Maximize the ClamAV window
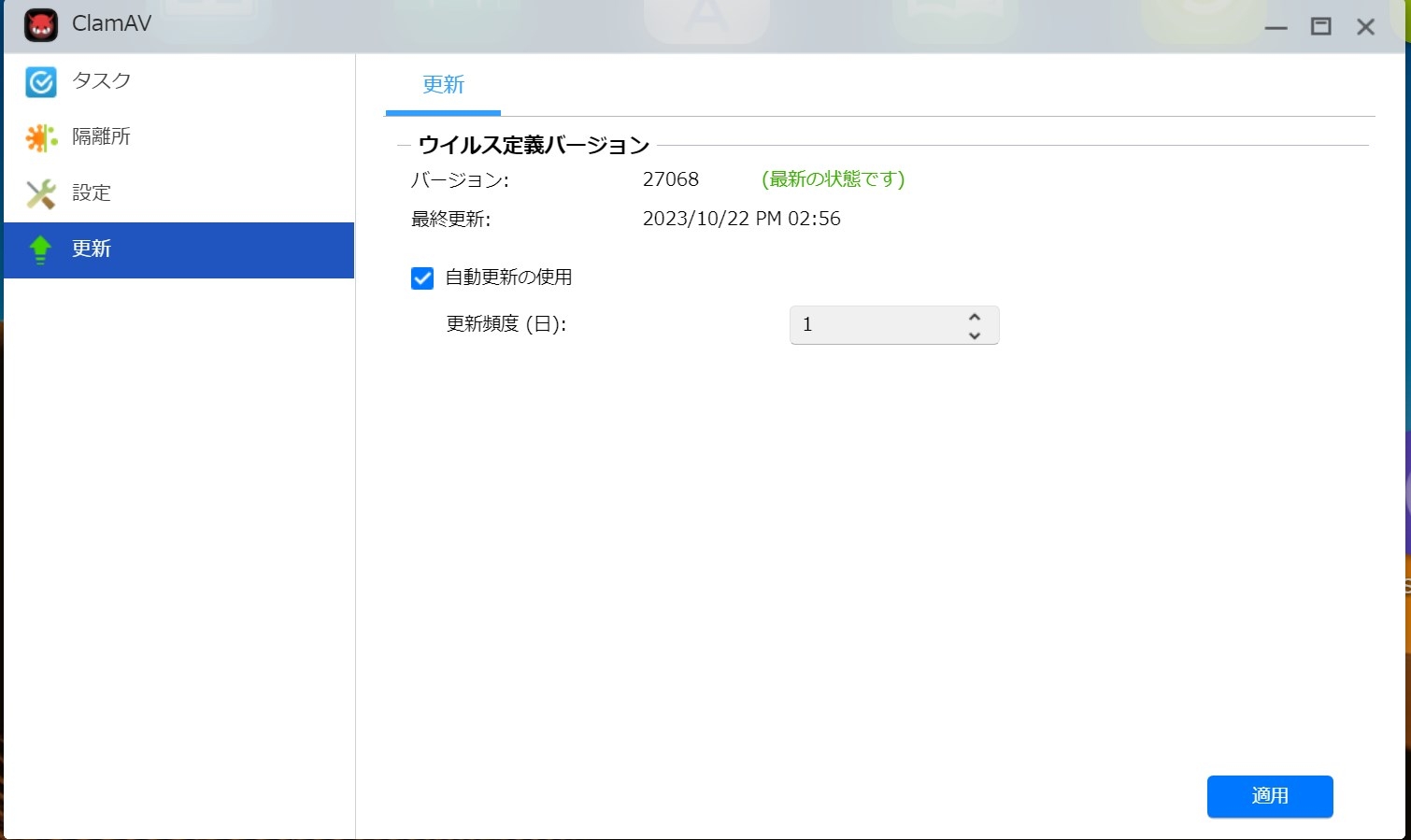Viewport: 1411px width, 840px height. click(x=1320, y=27)
